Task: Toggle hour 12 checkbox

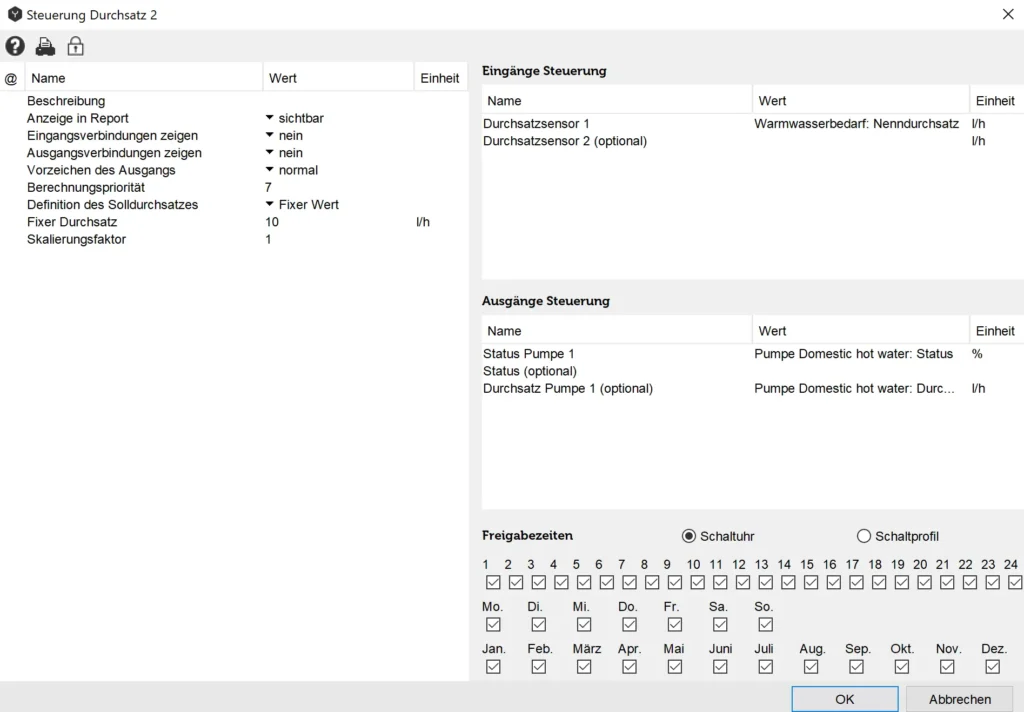Action: (x=743, y=582)
